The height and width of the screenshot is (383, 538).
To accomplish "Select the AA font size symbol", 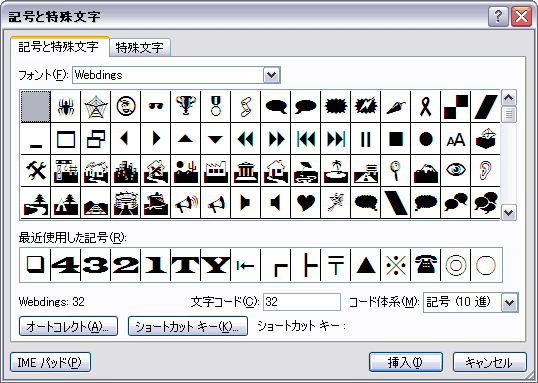I will click(456, 139).
